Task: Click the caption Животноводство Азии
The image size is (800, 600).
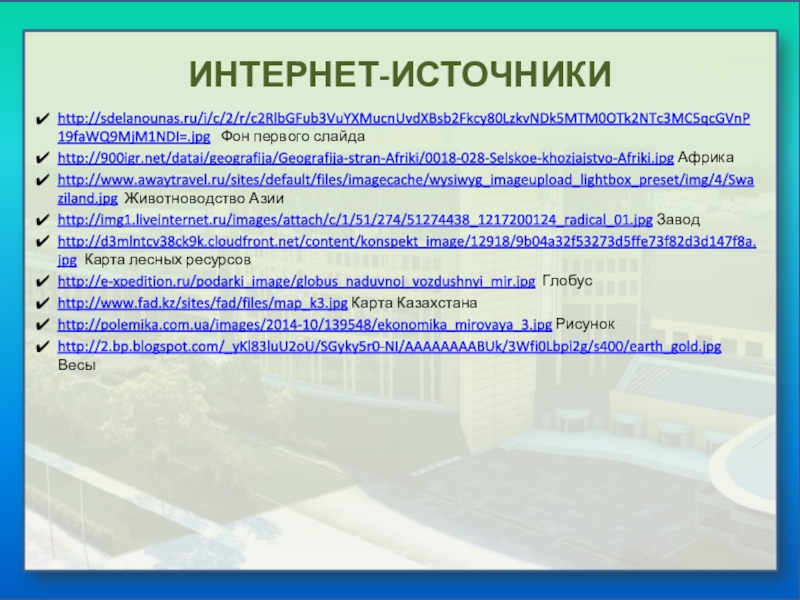Action: pos(204,198)
